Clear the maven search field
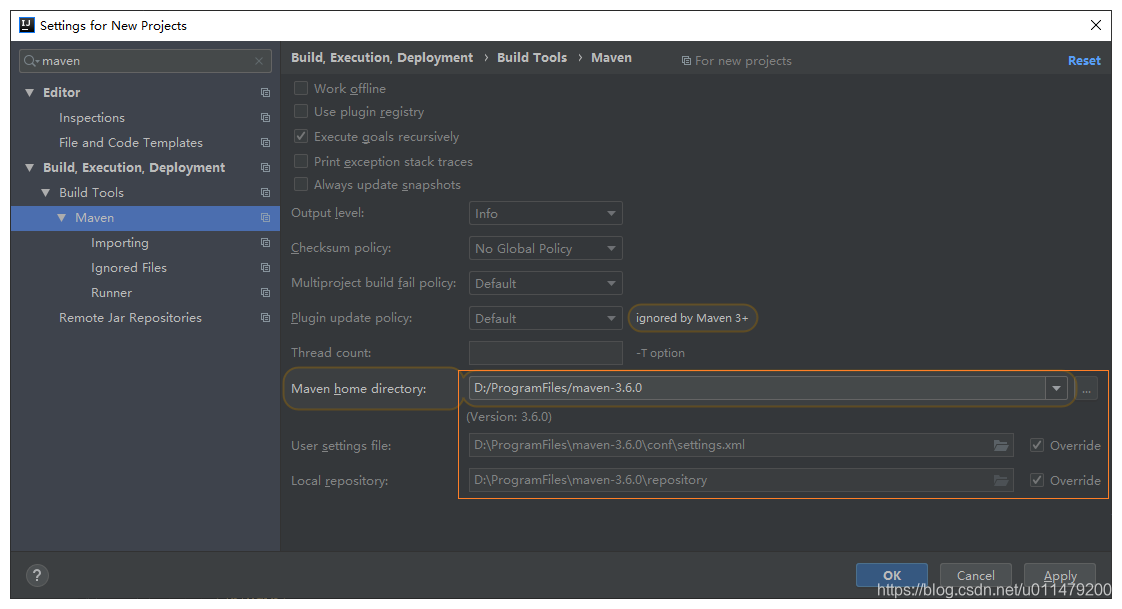The height and width of the screenshot is (609, 1122). tap(259, 61)
